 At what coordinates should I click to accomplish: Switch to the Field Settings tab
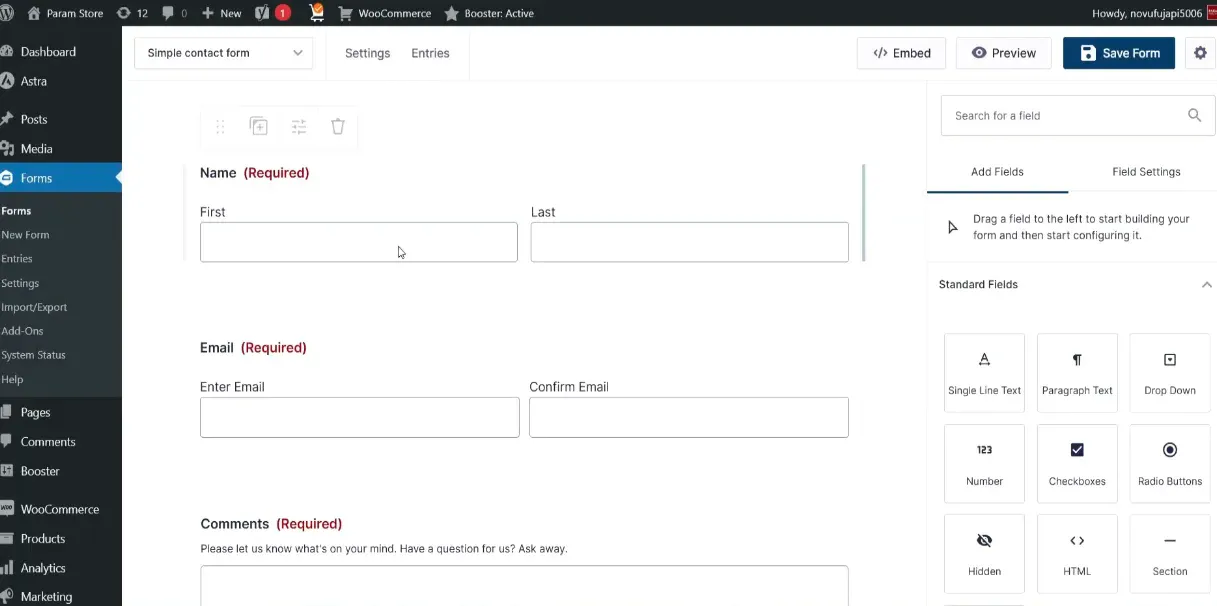[x=1146, y=172]
